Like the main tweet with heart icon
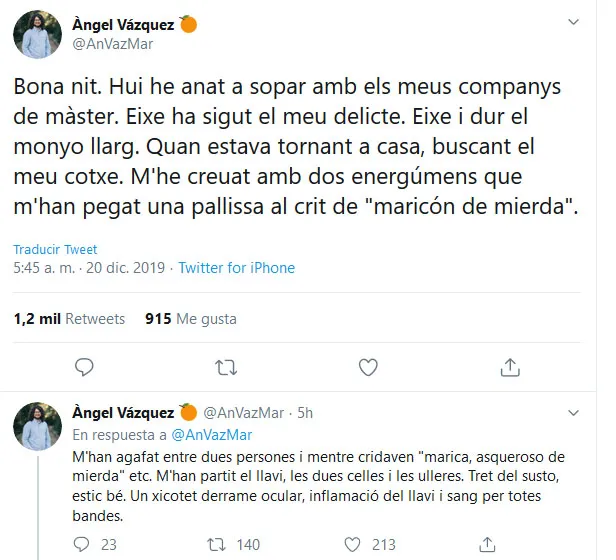The height and width of the screenshot is (560, 616). (x=368, y=367)
